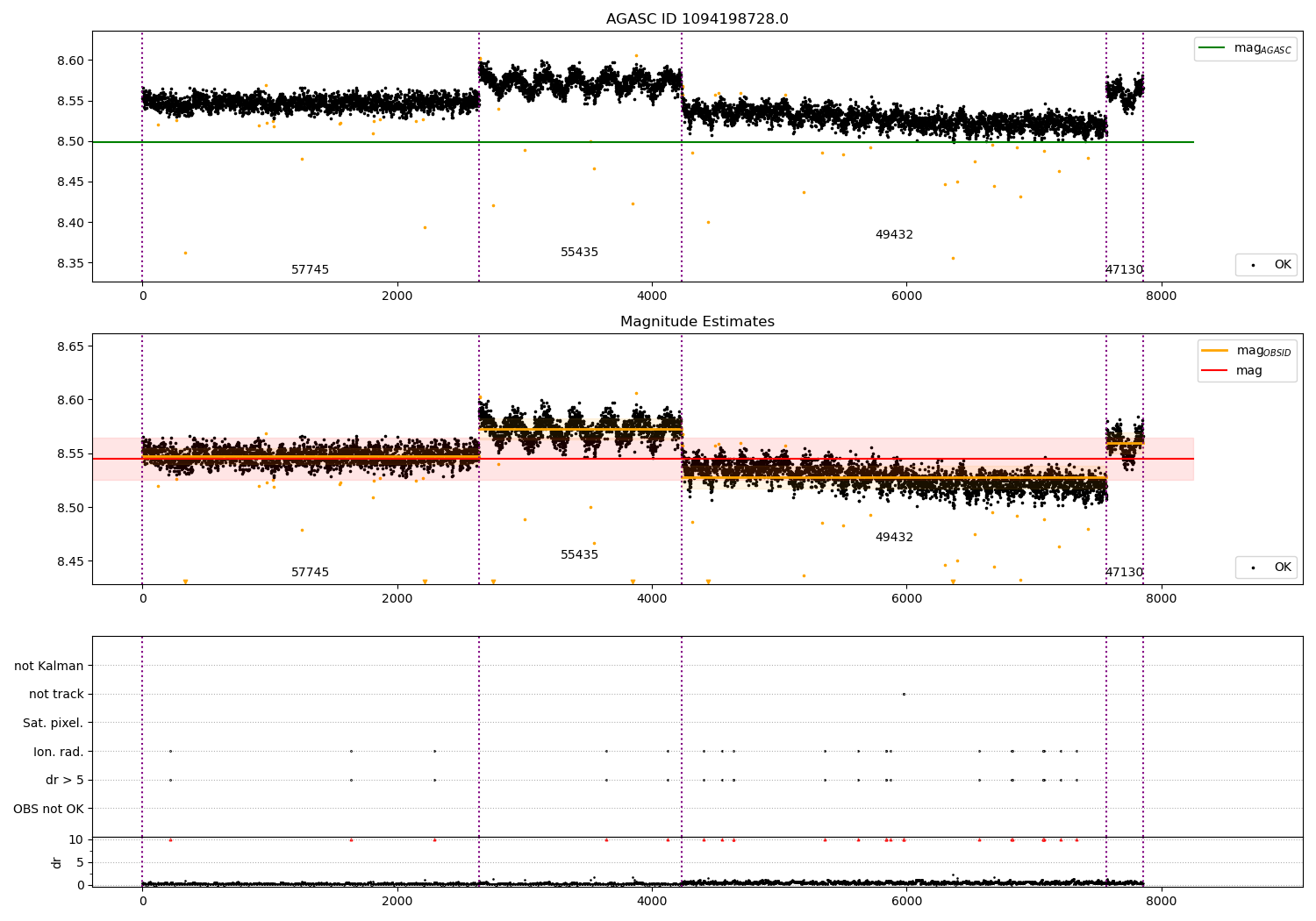Click '55435' annotation in Magnitude Estimates plot

579,555
